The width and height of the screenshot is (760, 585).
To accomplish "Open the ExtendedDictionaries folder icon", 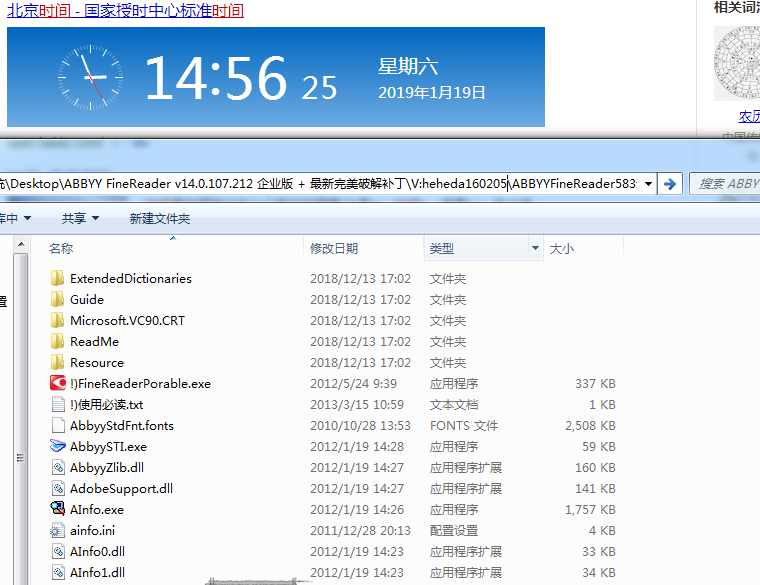I will (57, 278).
